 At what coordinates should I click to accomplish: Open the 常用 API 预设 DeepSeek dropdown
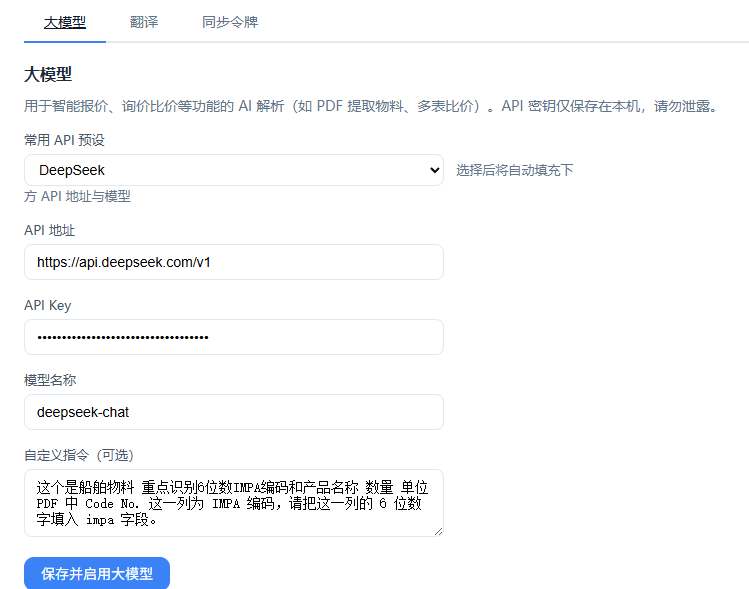coord(234,170)
